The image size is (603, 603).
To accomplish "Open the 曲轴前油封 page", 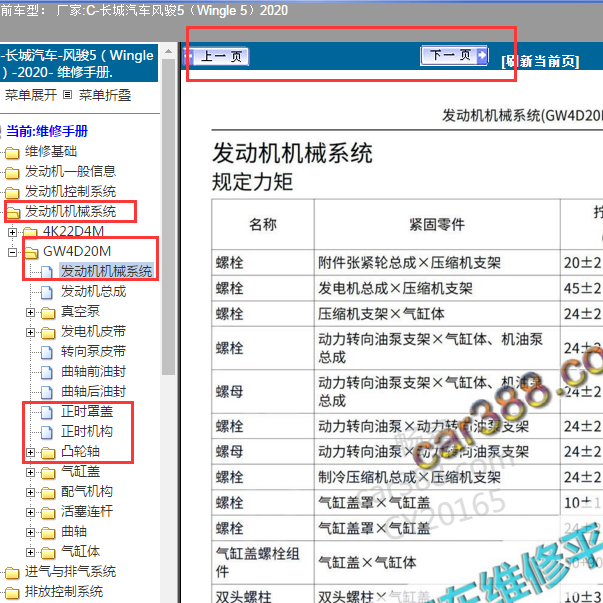I will 93,371.
